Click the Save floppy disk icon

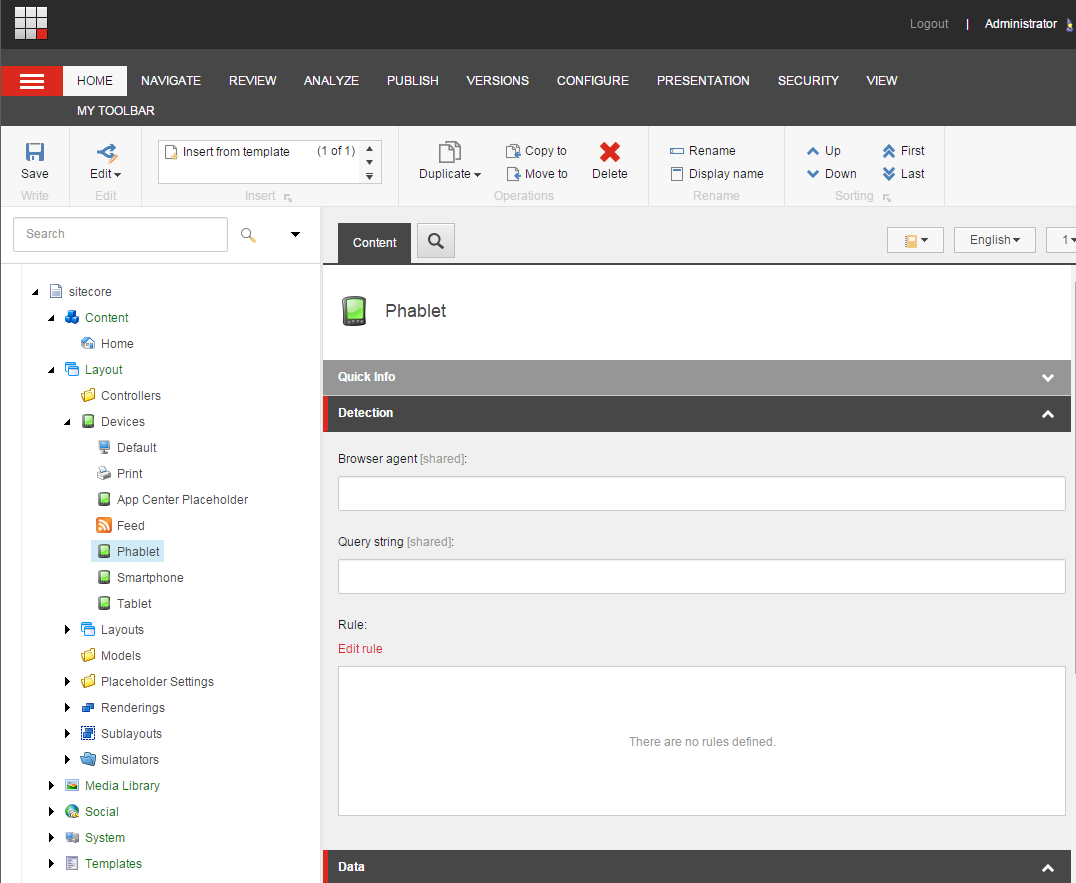34,152
